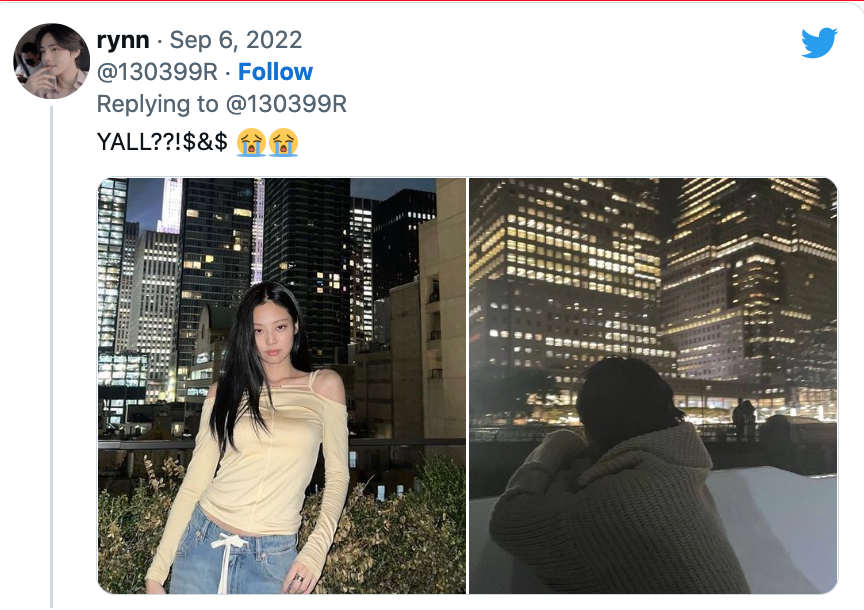Click the first crying emoji
Viewport: 864px width, 610px height.
point(251,143)
